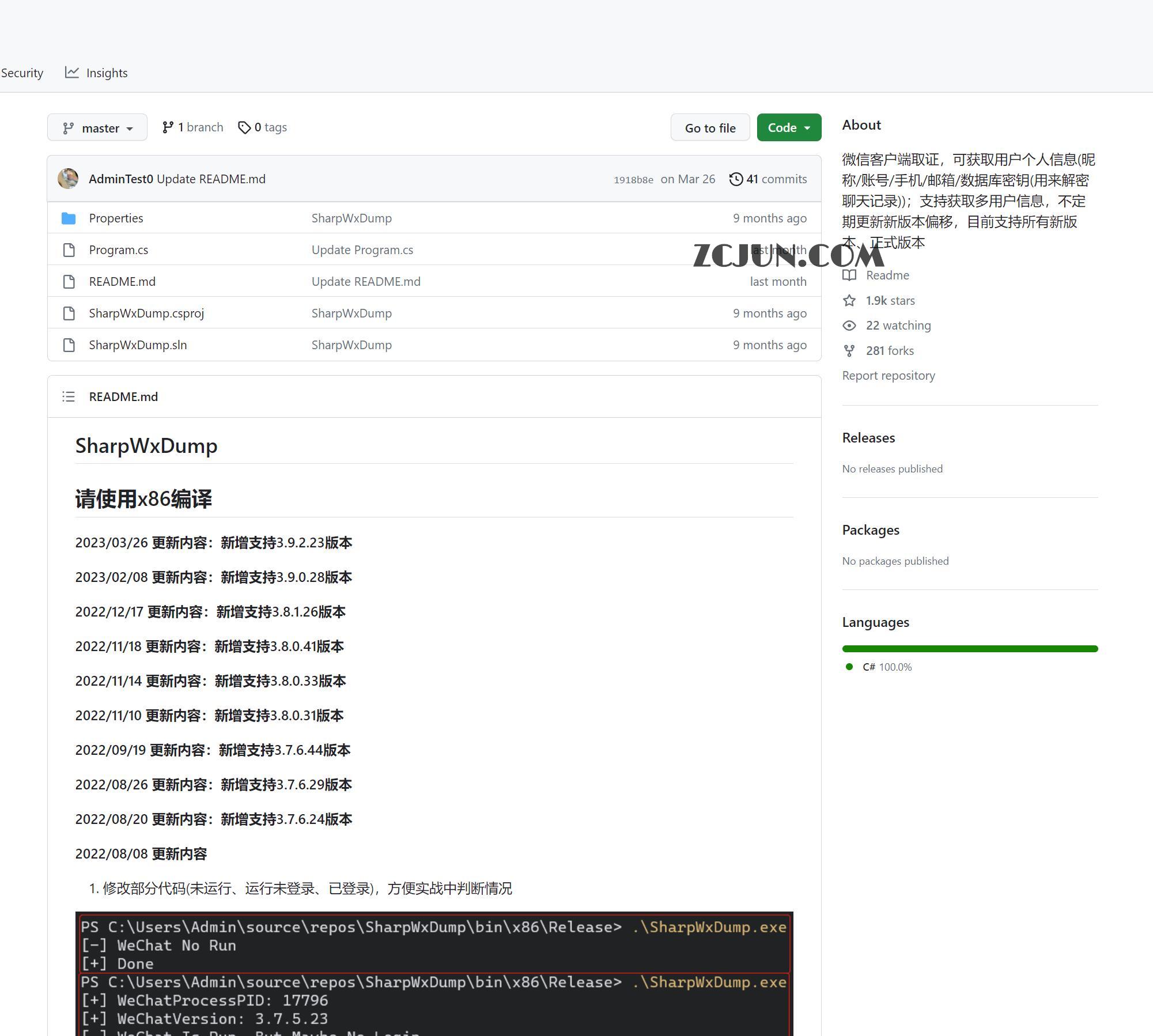Screen dimensions: 1153x1036
Task: Open the Properties folder icon
Action: tap(69, 218)
